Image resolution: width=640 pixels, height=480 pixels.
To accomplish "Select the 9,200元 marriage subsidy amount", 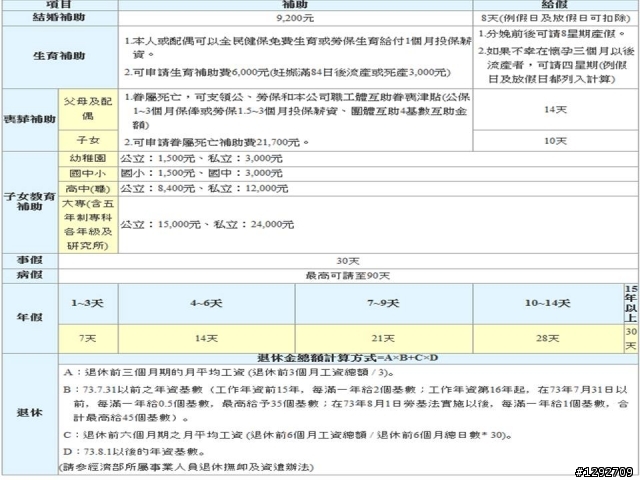I will point(295,18).
